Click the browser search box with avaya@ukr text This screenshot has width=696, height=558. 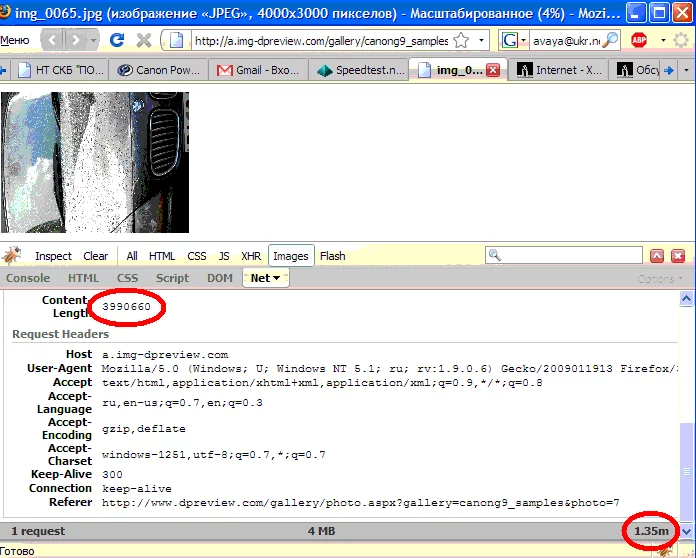(566, 41)
